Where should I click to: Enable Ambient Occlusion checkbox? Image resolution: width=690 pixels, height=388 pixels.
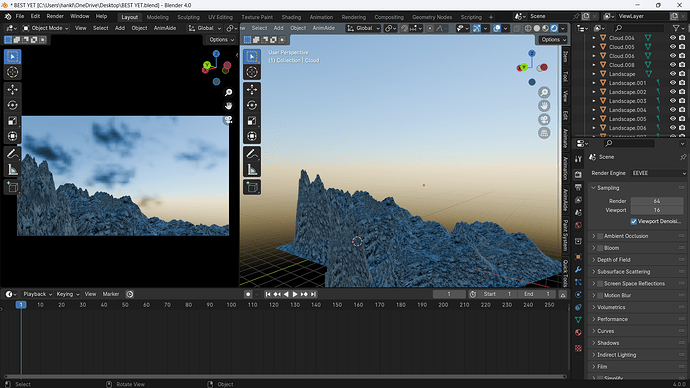(x=600, y=236)
